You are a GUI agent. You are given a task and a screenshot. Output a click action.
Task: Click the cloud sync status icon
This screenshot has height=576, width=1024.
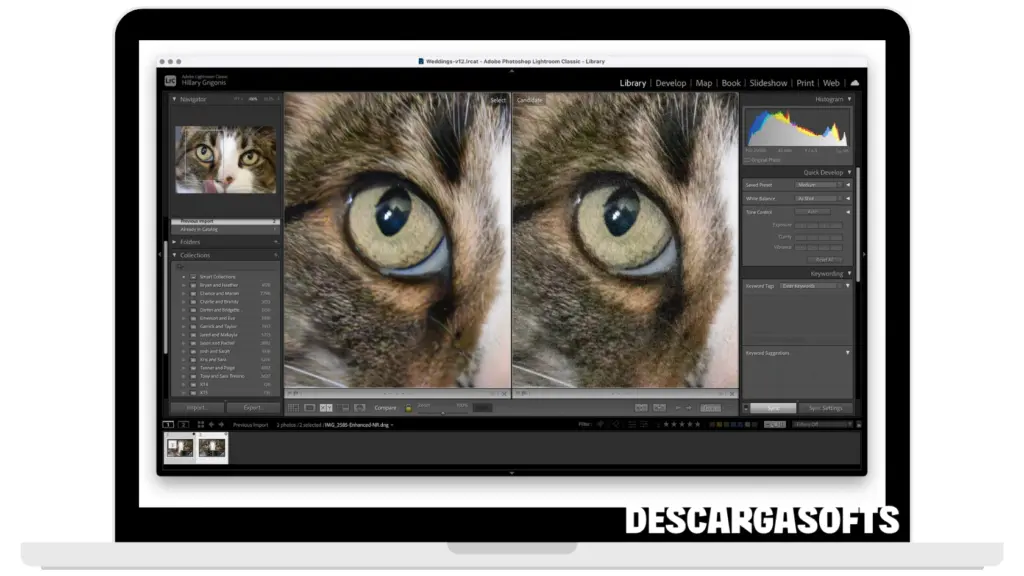pyautogui.click(x=854, y=83)
